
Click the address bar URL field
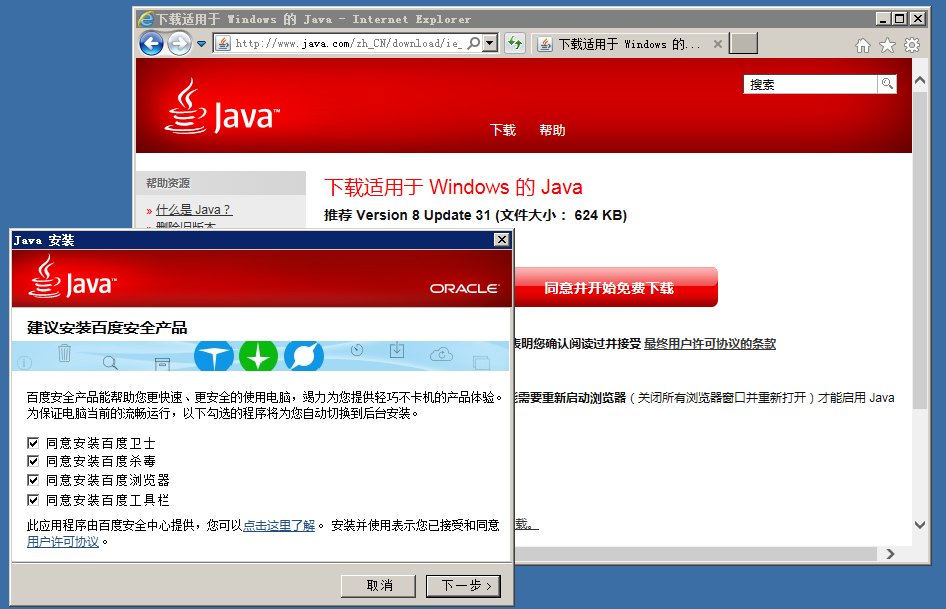pyautogui.click(x=349, y=43)
